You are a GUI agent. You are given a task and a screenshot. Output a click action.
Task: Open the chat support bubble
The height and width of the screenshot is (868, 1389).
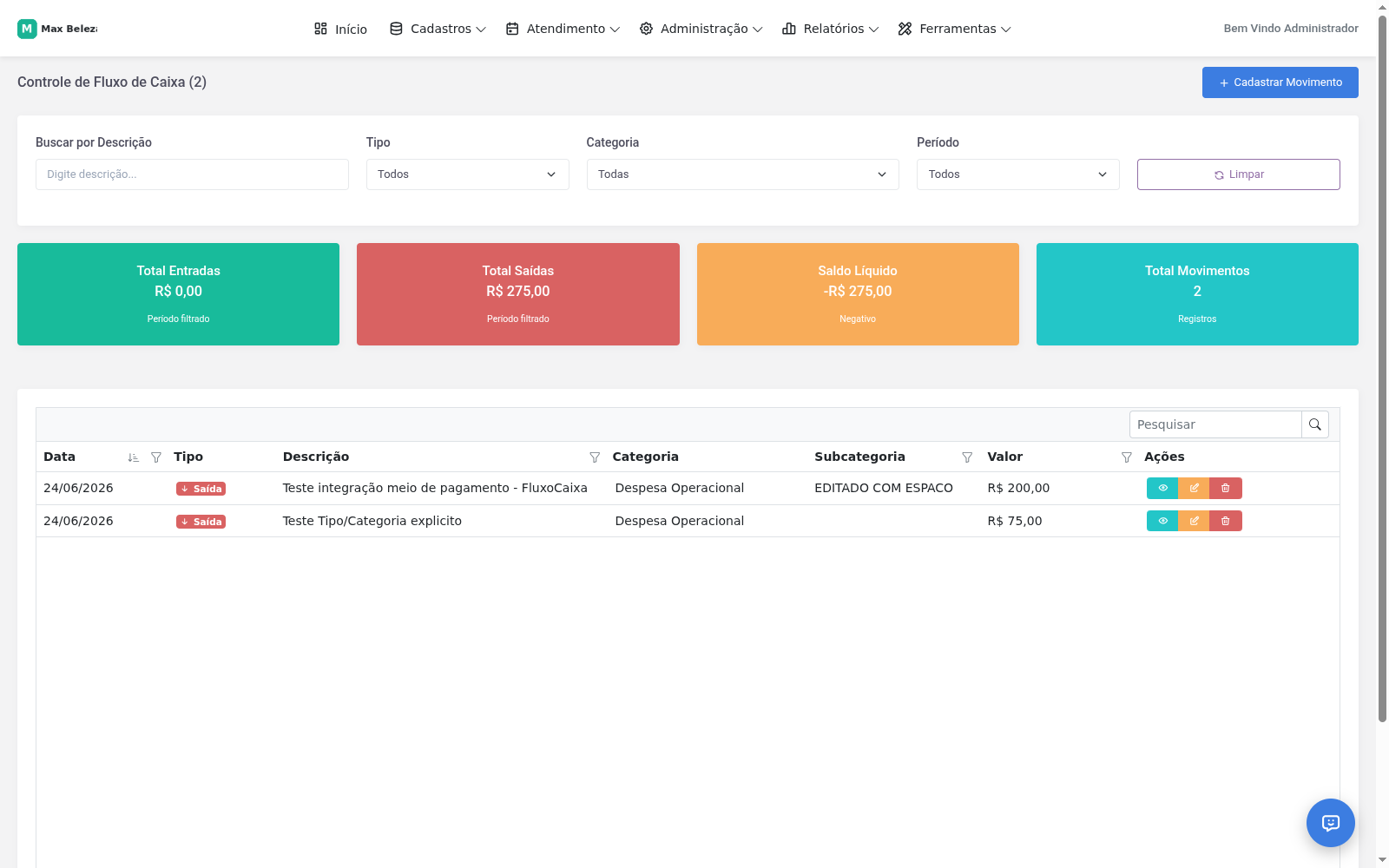(1331, 823)
